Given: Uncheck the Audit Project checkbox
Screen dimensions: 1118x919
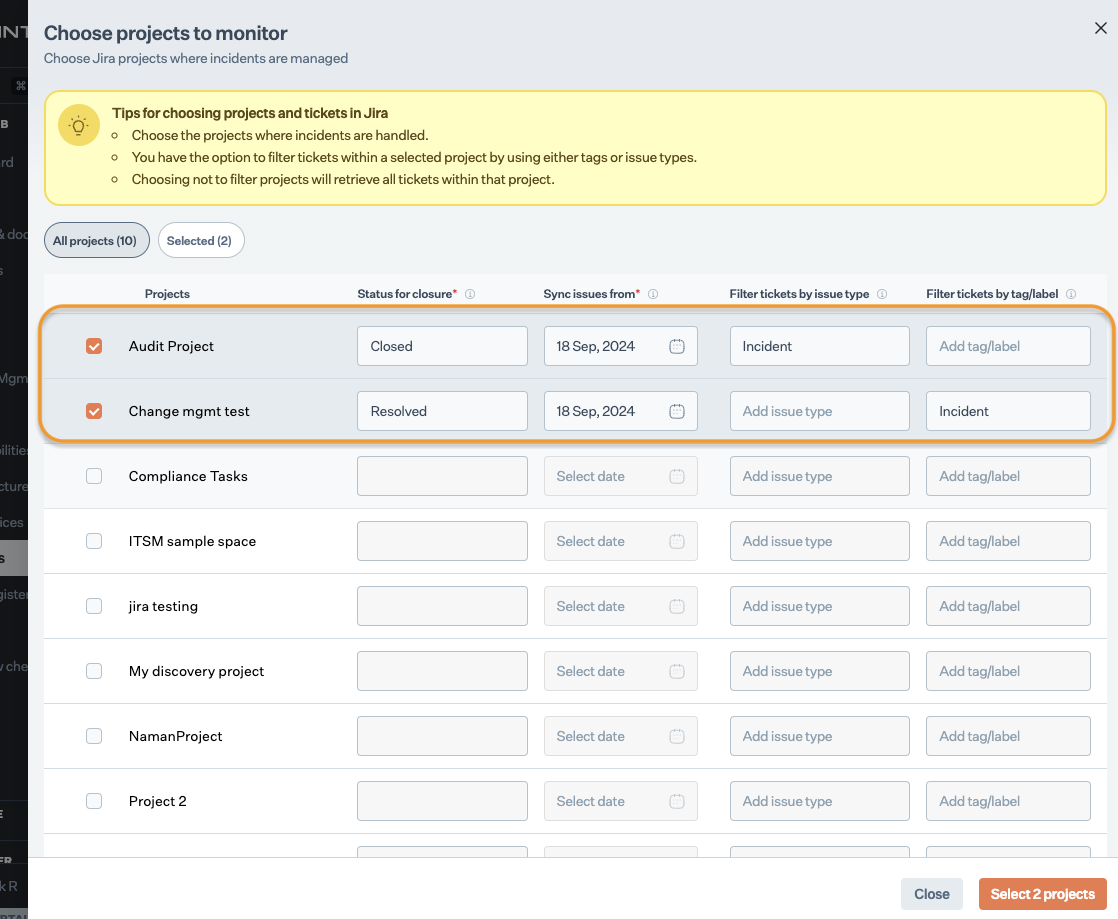Looking at the screenshot, I should pyautogui.click(x=94, y=346).
